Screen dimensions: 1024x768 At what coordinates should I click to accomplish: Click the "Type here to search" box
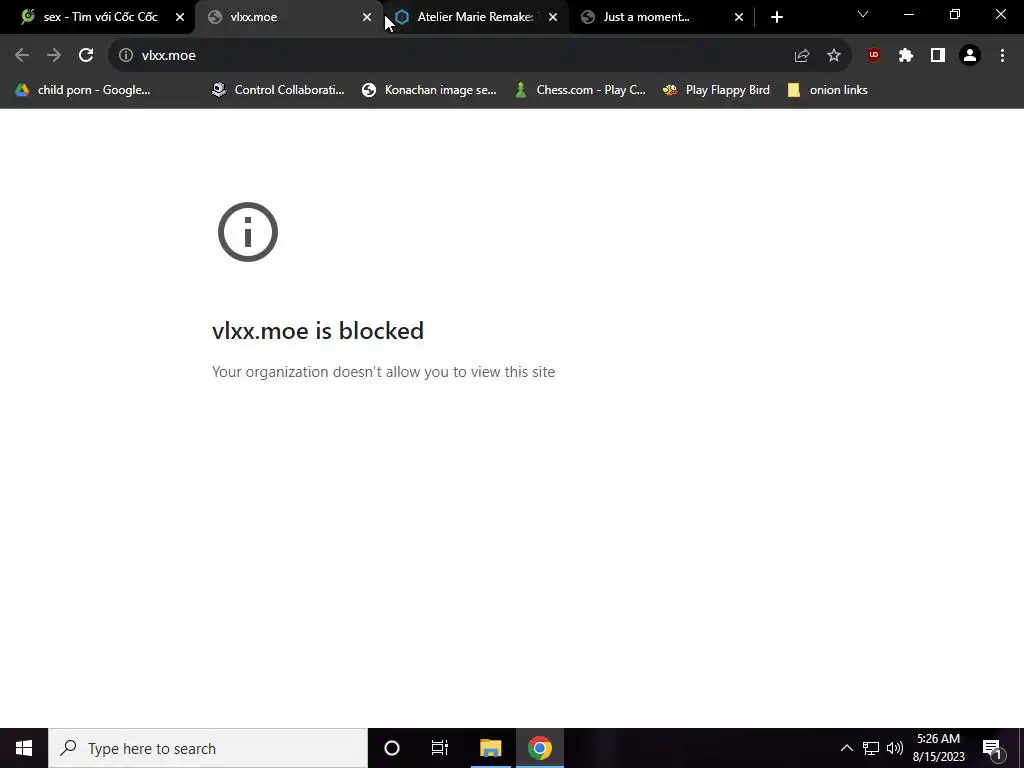(208, 748)
